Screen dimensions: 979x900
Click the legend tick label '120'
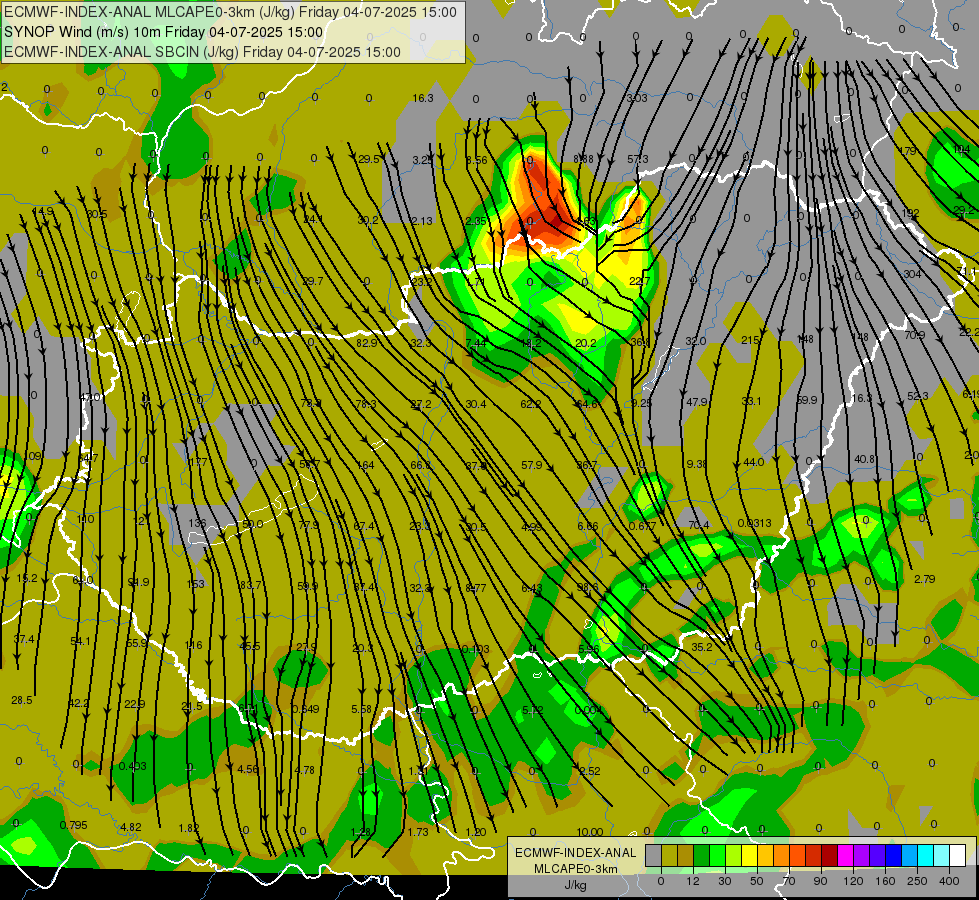pyautogui.click(x=853, y=881)
